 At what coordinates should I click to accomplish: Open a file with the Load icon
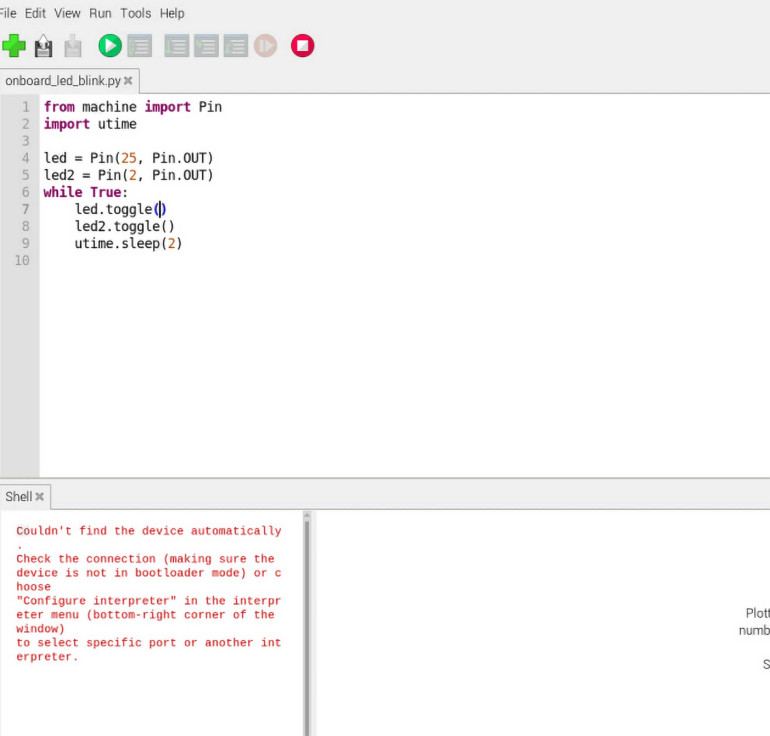[43, 46]
